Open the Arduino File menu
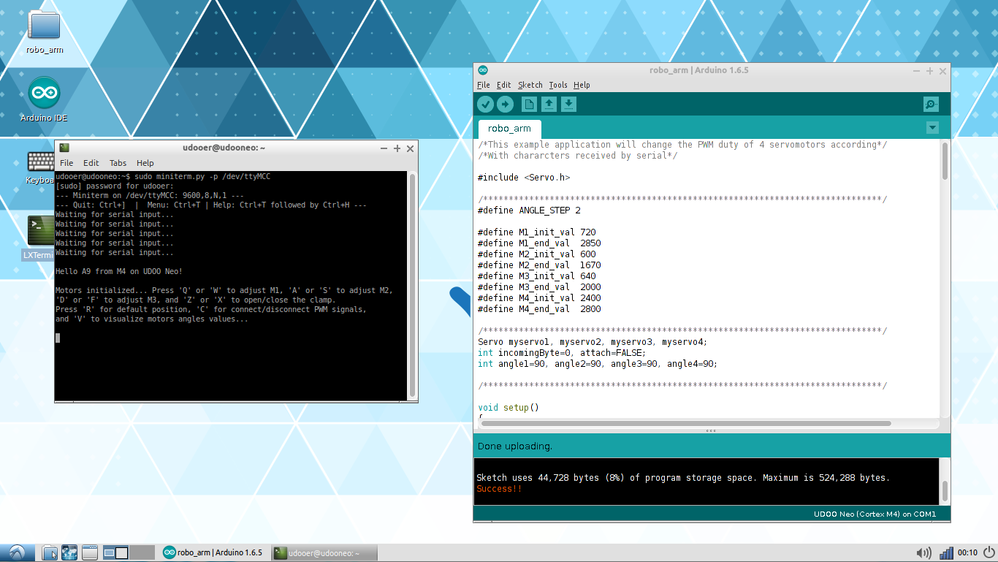The image size is (998, 562). pyautogui.click(x=483, y=85)
